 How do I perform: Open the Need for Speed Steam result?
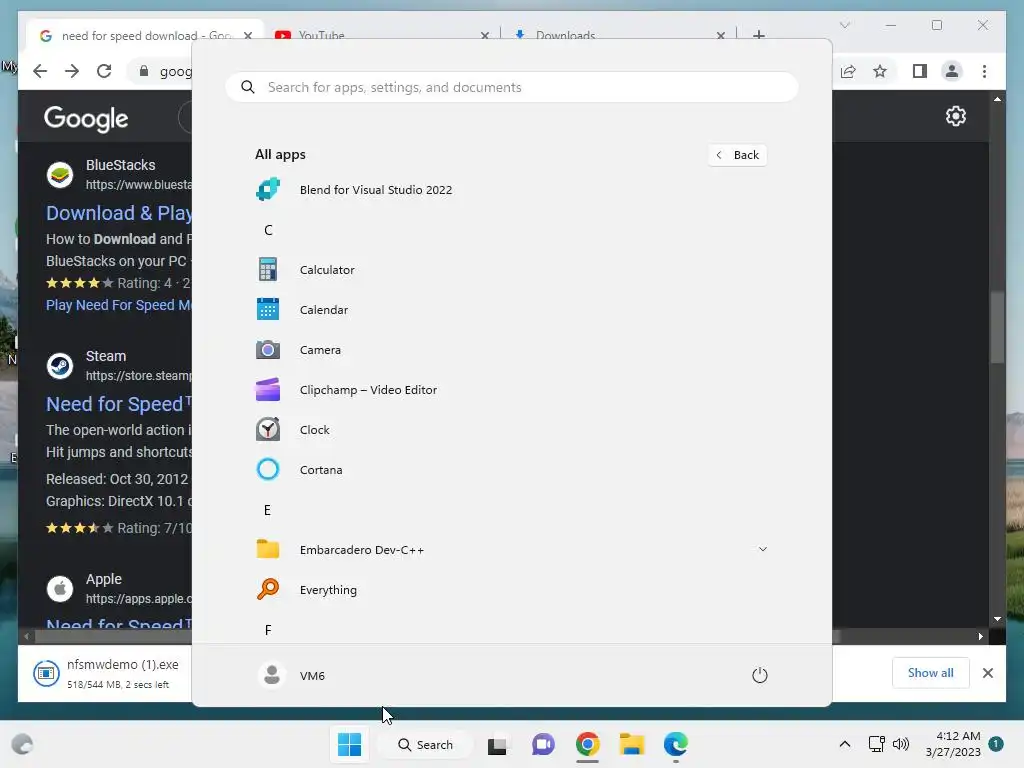click(x=119, y=404)
